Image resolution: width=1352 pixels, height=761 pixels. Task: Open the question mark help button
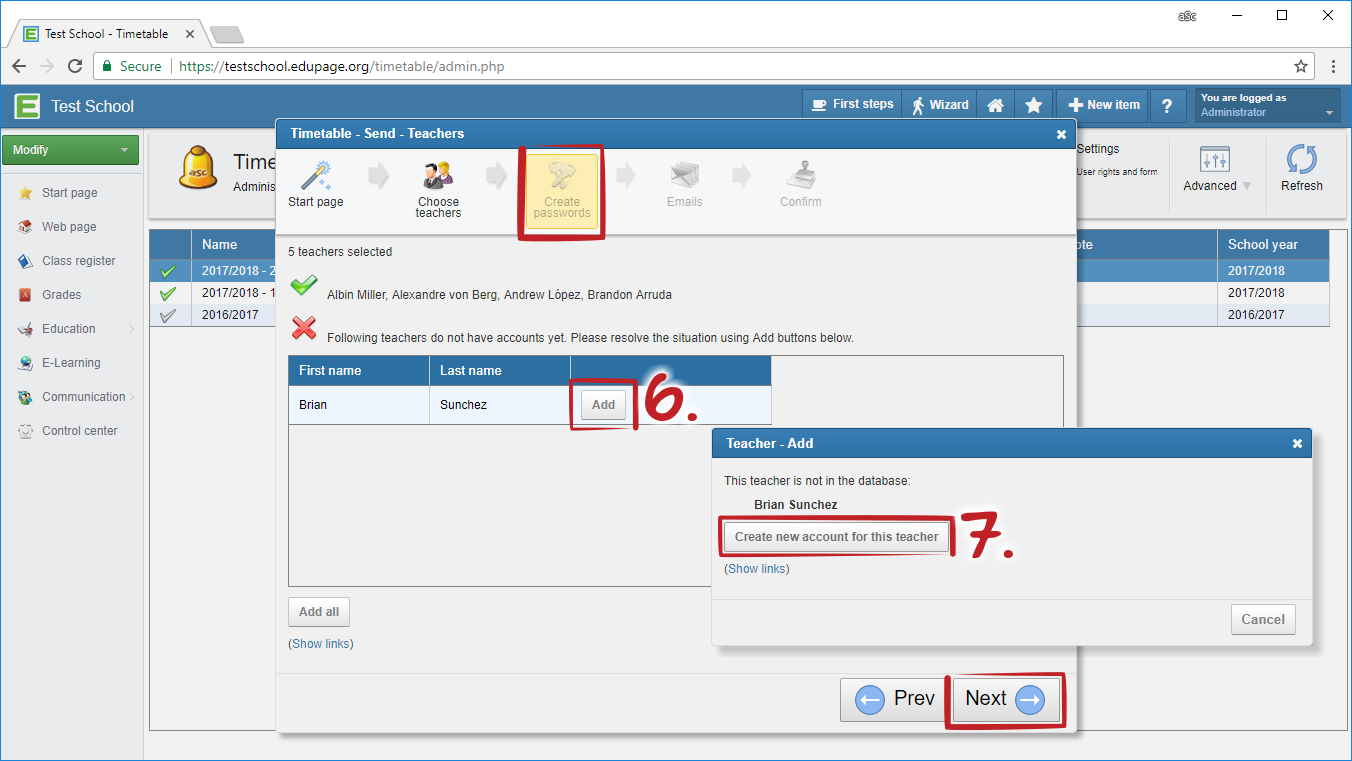1167,105
